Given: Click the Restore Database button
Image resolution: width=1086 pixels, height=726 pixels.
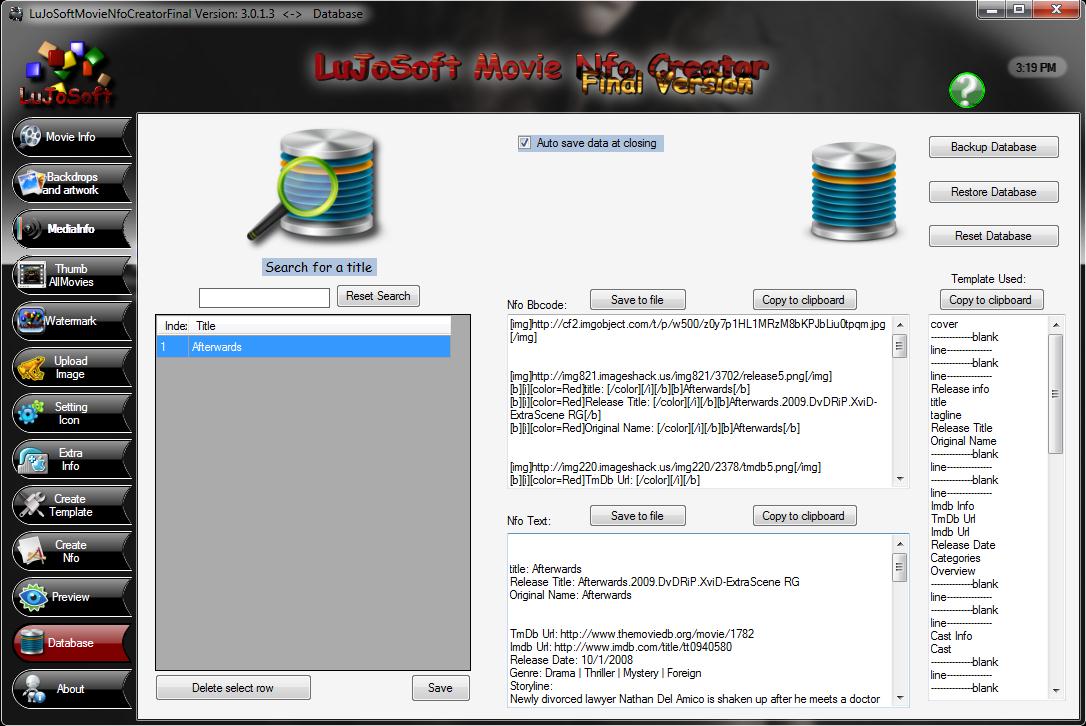Looking at the screenshot, I should coord(993,192).
